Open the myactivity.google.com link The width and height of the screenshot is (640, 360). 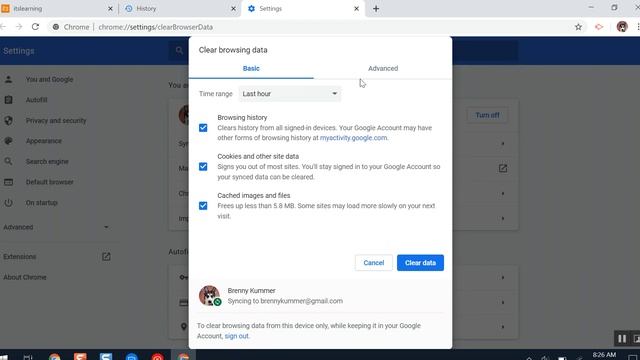(x=353, y=138)
